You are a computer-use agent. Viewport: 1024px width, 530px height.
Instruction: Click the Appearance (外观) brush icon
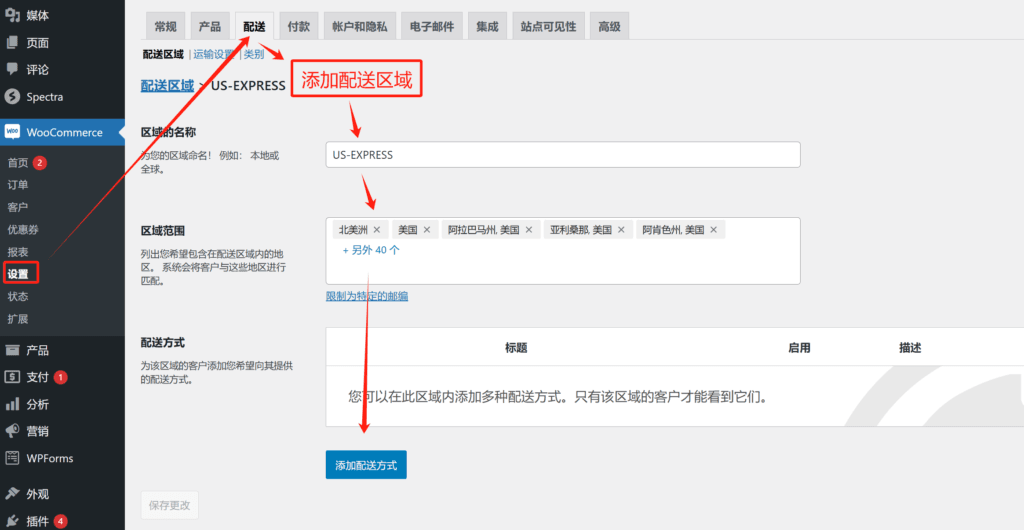click(12, 493)
